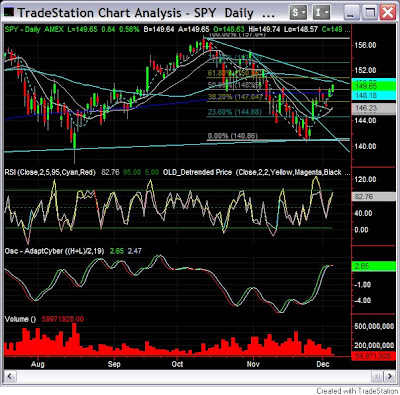Click the Osc - AdaptCyber indicator label

[x=54, y=251]
